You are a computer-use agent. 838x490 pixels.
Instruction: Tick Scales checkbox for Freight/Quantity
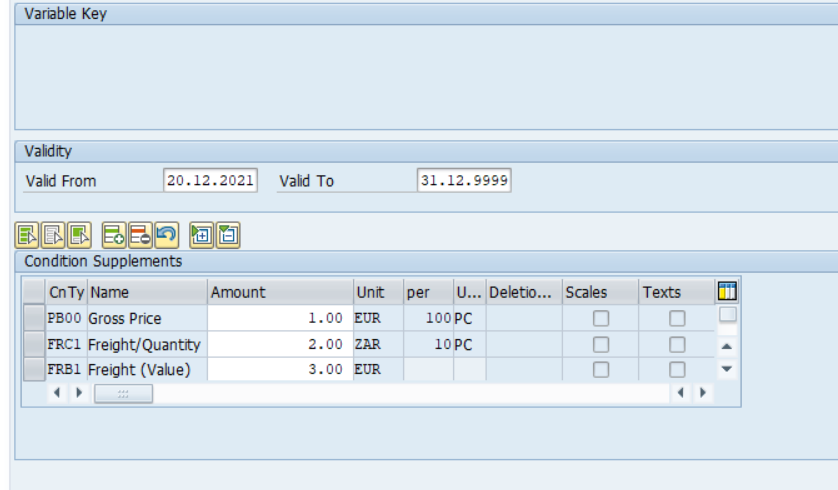pyautogui.click(x=601, y=344)
